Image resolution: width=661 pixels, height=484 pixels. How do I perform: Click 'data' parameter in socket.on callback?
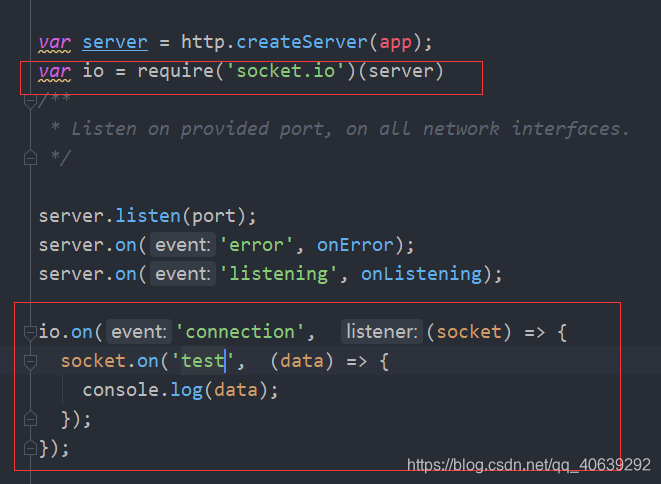pos(302,361)
